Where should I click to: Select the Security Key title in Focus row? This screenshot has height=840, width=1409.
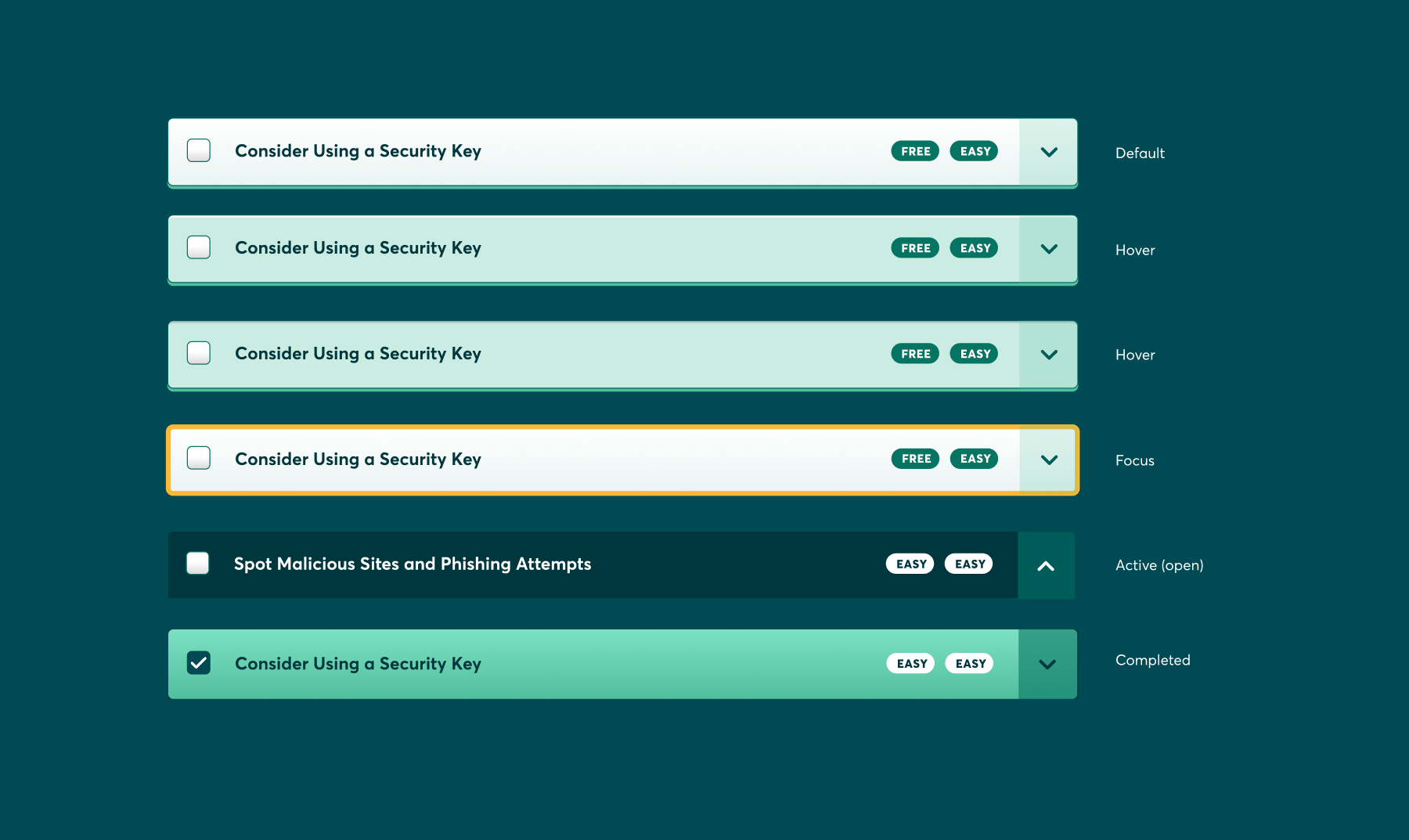358,460
